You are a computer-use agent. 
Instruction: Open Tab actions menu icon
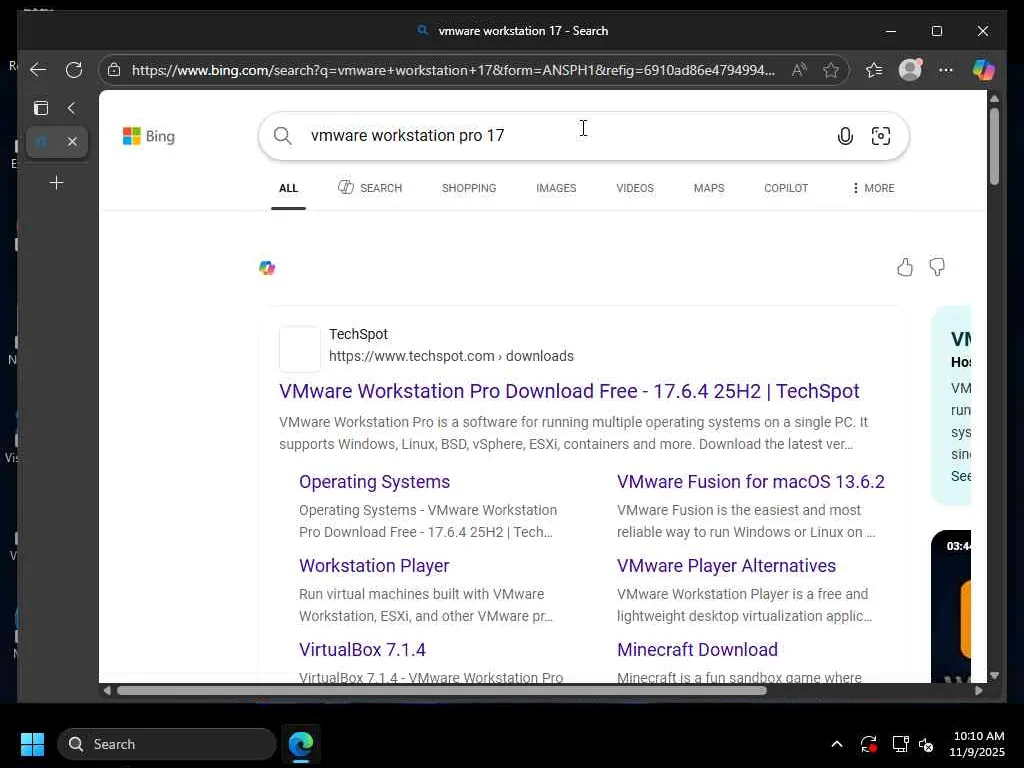40,108
